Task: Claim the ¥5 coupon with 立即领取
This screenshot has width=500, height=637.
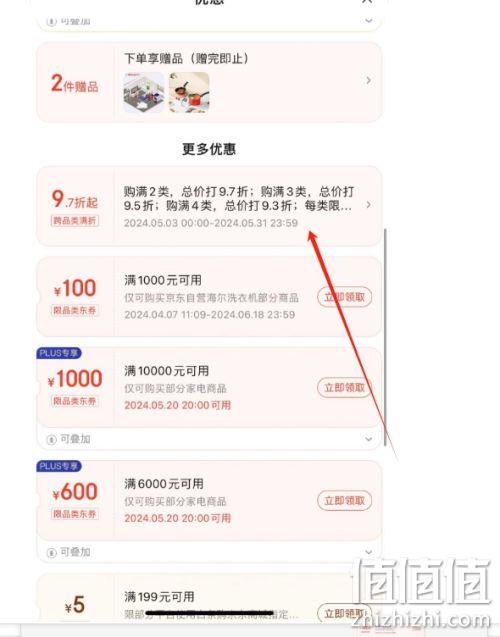Action: (344, 613)
